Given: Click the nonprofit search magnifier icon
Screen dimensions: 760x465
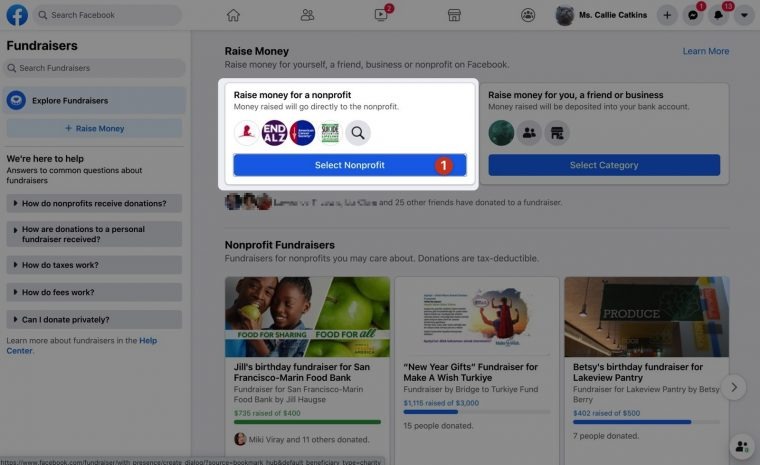Looking at the screenshot, I should tap(358, 133).
